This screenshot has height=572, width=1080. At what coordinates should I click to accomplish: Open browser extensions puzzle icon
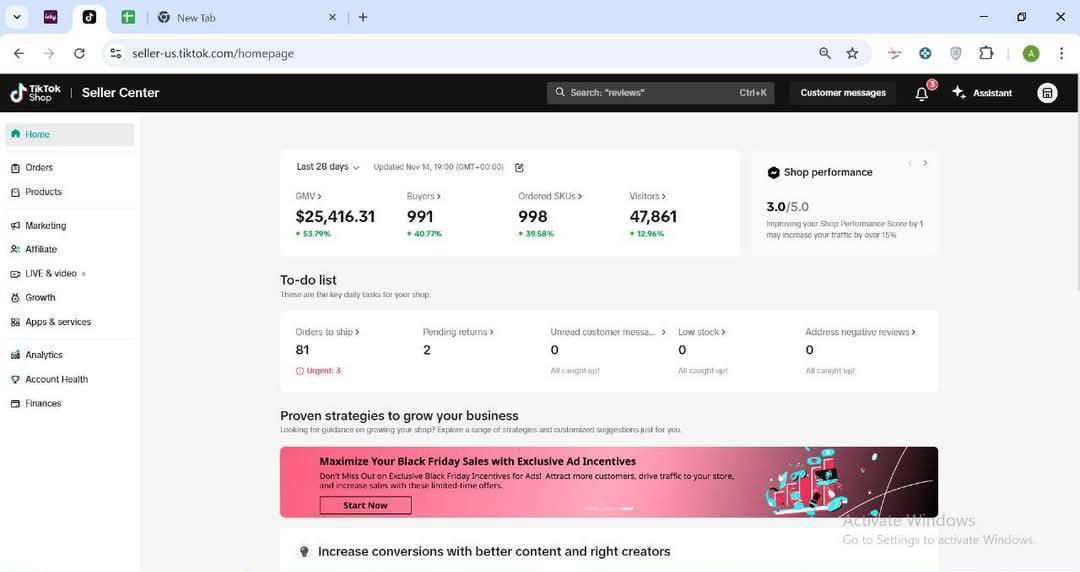coord(986,53)
